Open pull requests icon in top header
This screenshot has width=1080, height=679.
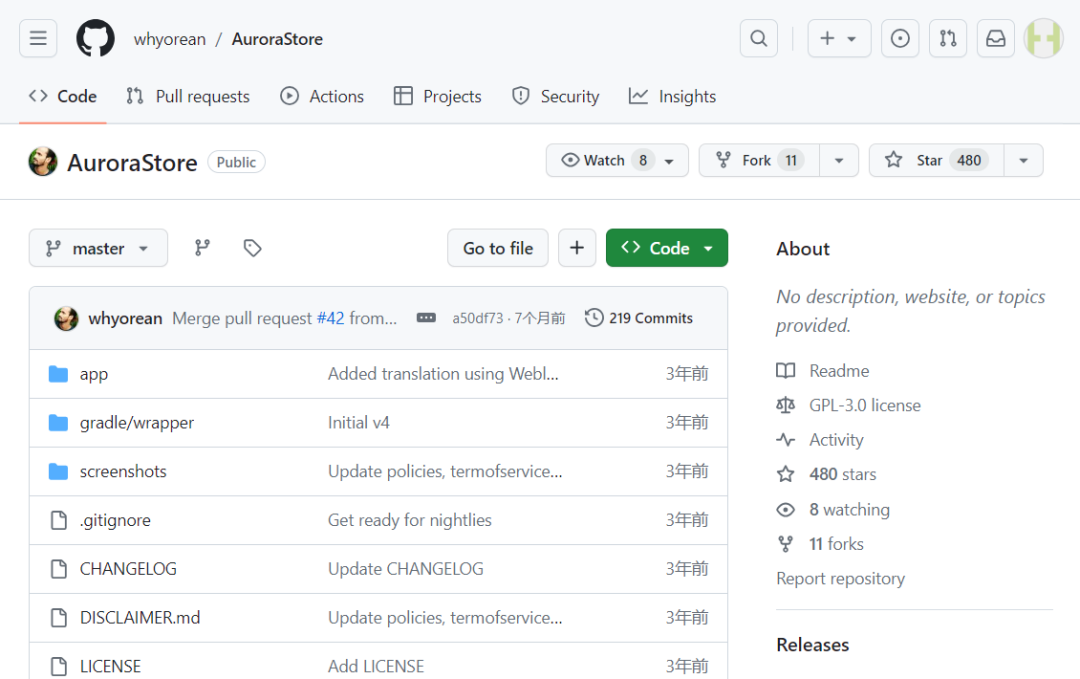click(x=948, y=39)
